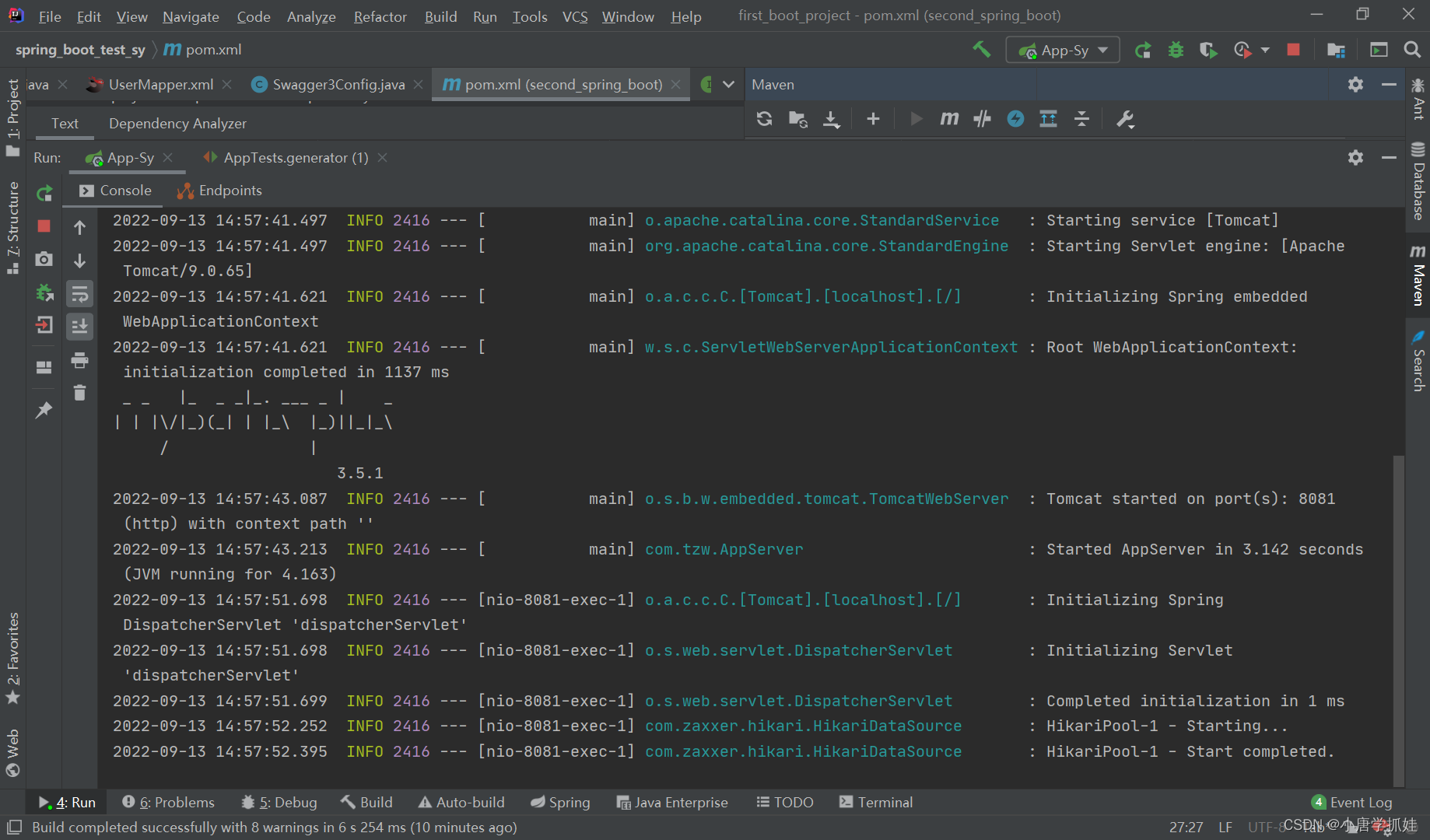Select the Dependency Analyzer tab
This screenshot has width=1430, height=840.
click(177, 124)
